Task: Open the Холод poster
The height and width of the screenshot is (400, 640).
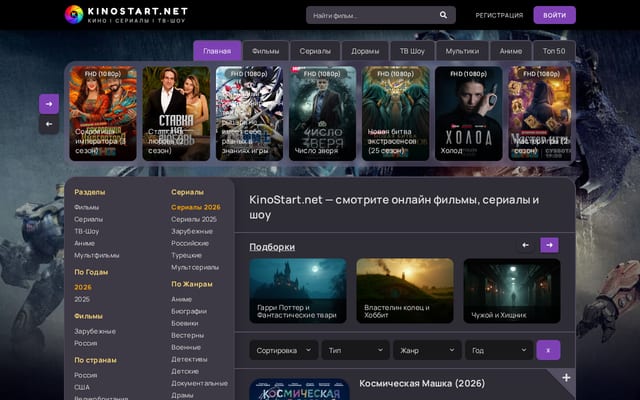Action: pos(469,113)
